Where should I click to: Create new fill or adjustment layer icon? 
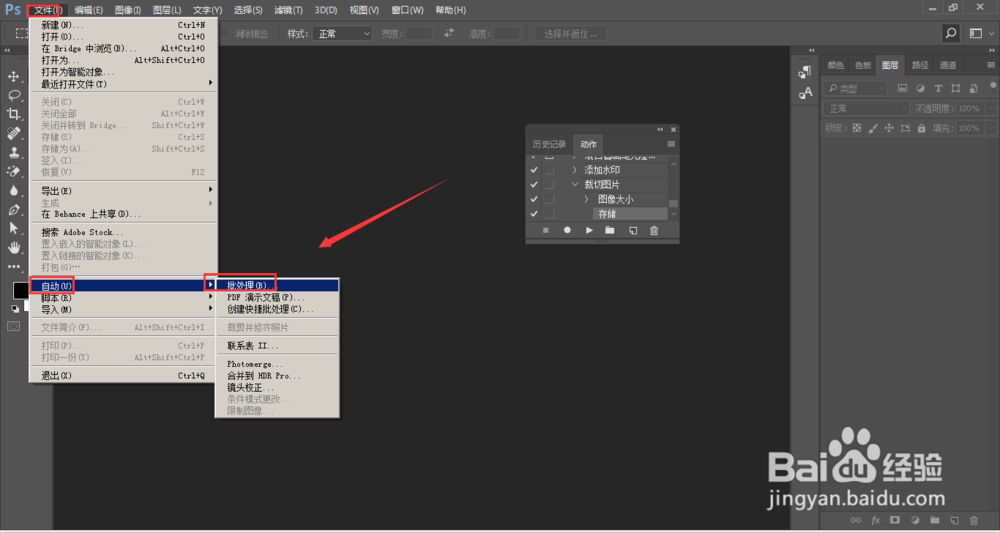[x=915, y=520]
